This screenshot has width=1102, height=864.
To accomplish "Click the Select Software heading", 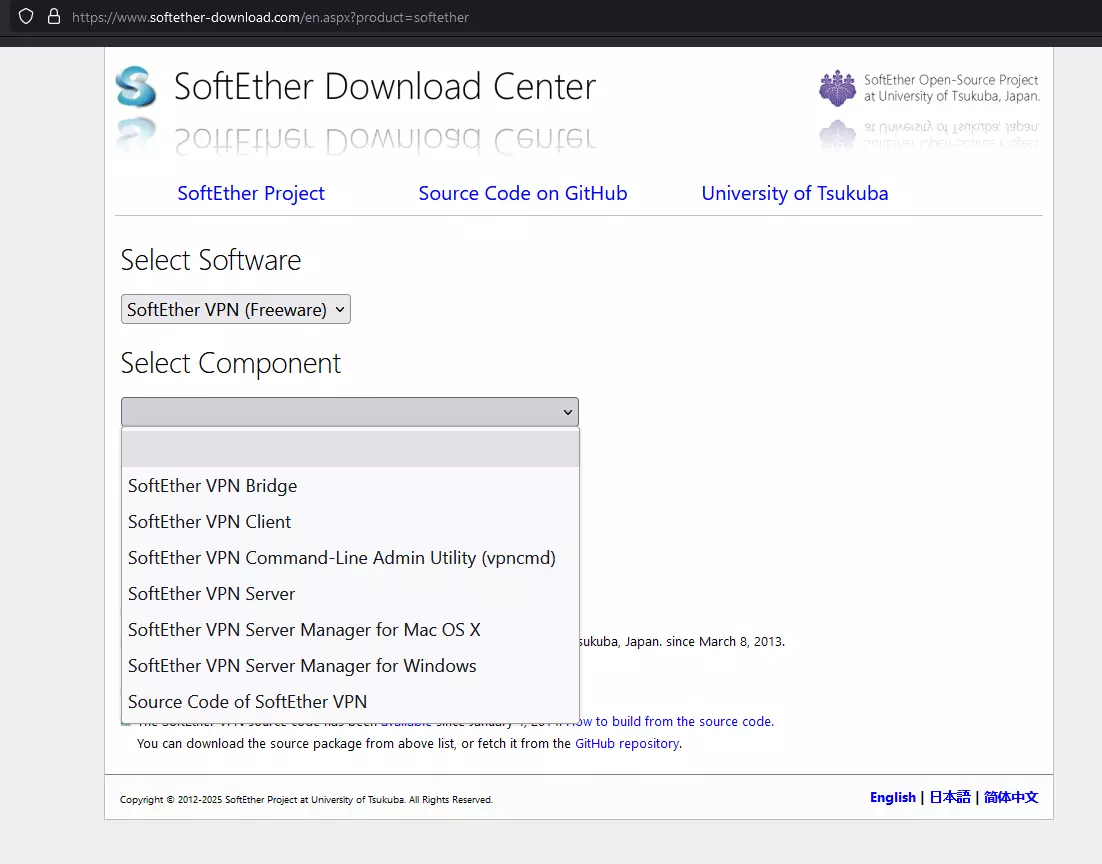I will point(211,260).
